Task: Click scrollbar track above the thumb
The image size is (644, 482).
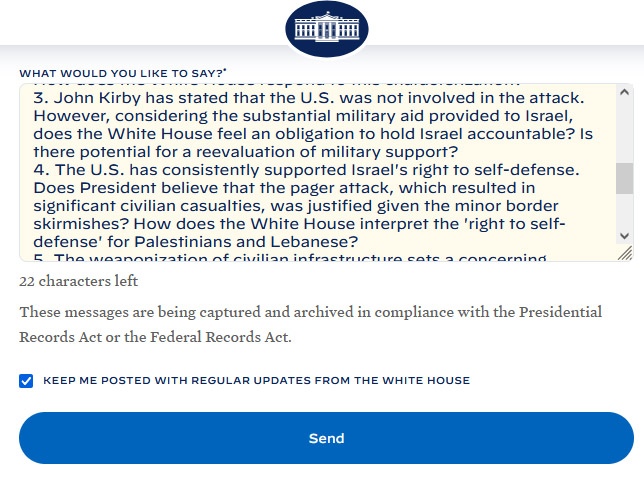Action: (x=624, y=130)
